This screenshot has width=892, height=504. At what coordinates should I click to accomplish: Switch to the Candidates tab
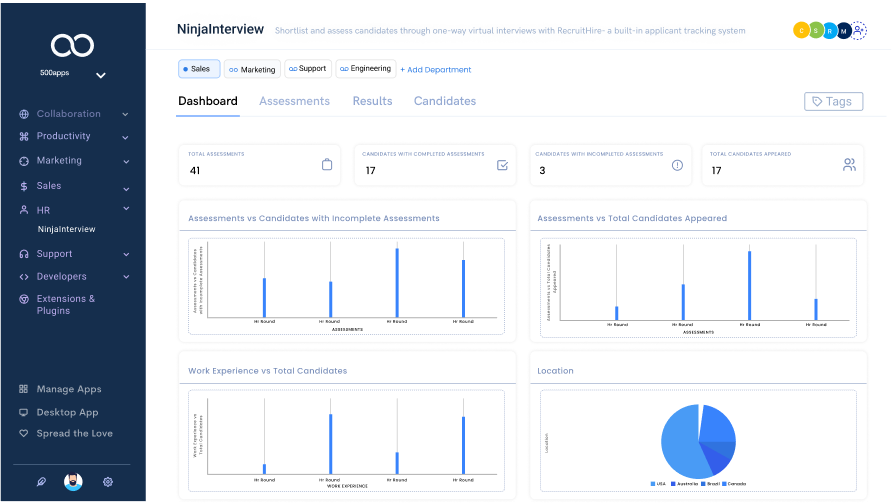[x=445, y=101]
